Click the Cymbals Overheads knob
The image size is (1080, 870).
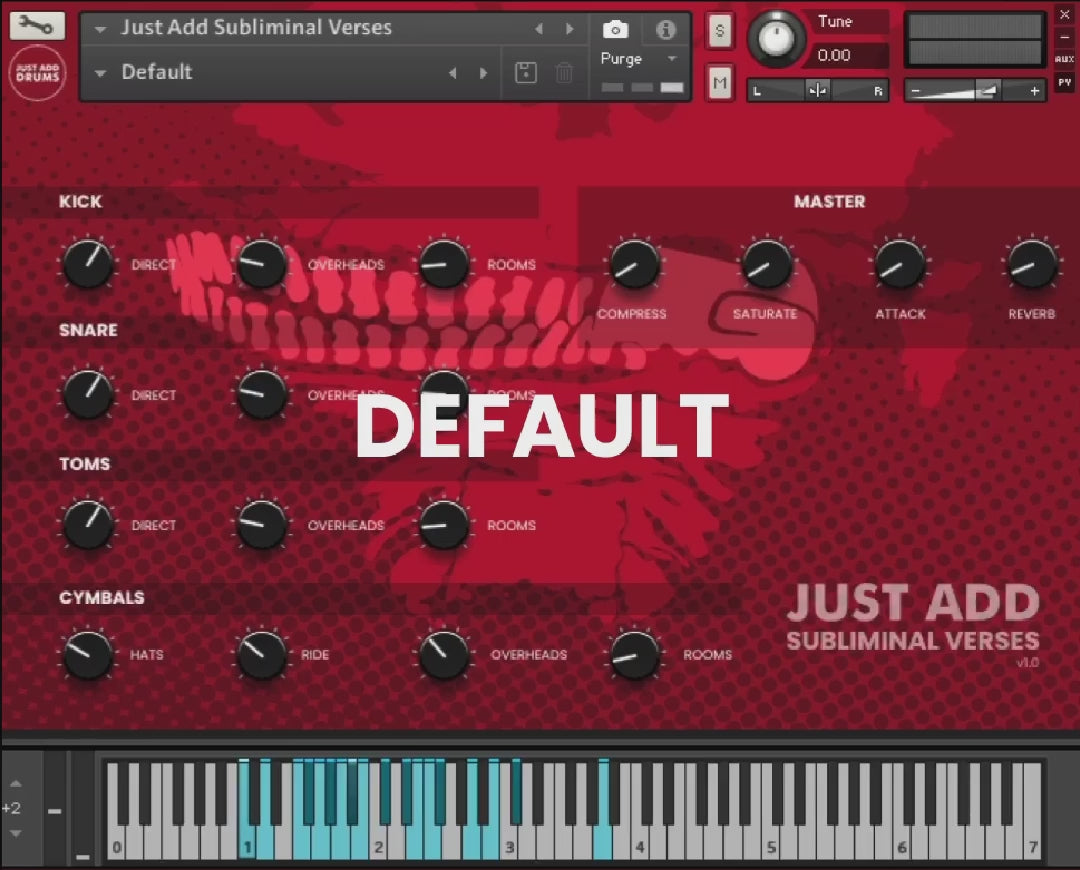444,654
